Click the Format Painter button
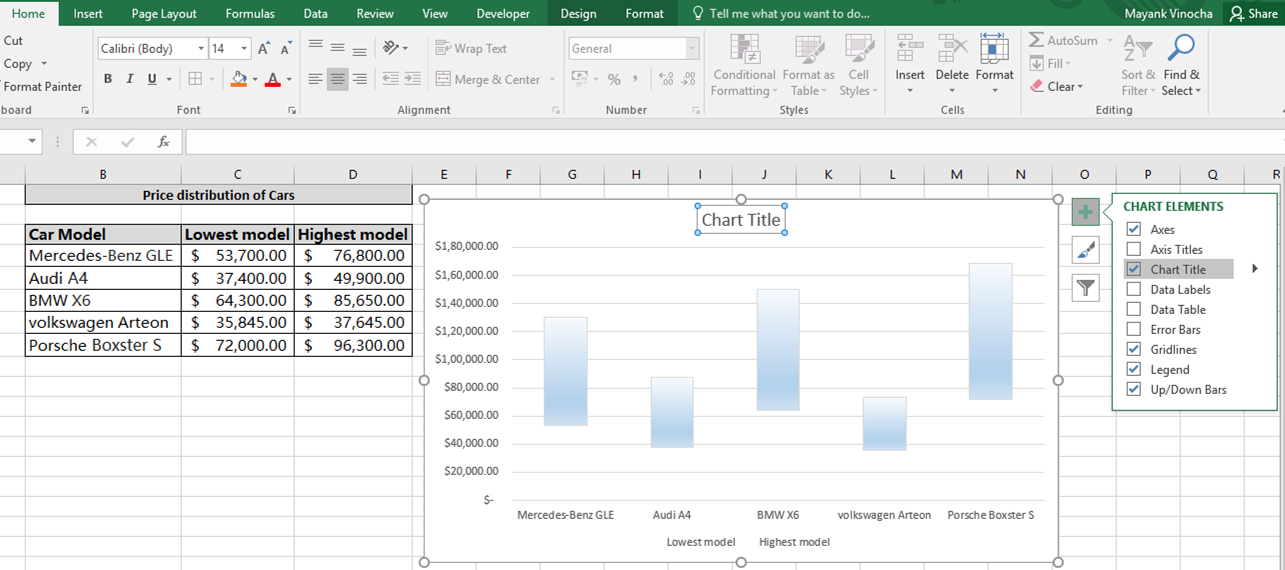 [42, 87]
